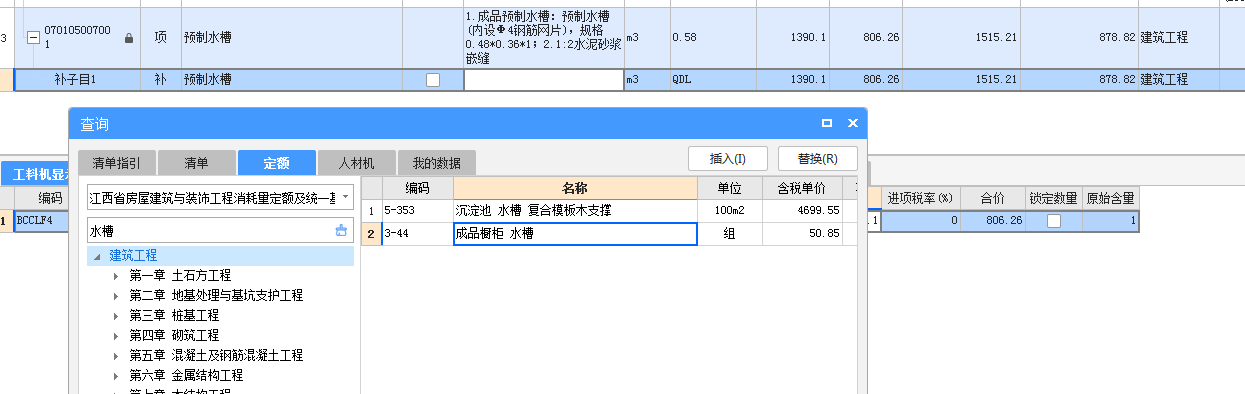Select 第四章 砌筑工程 in tree

click(x=174, y=335)
